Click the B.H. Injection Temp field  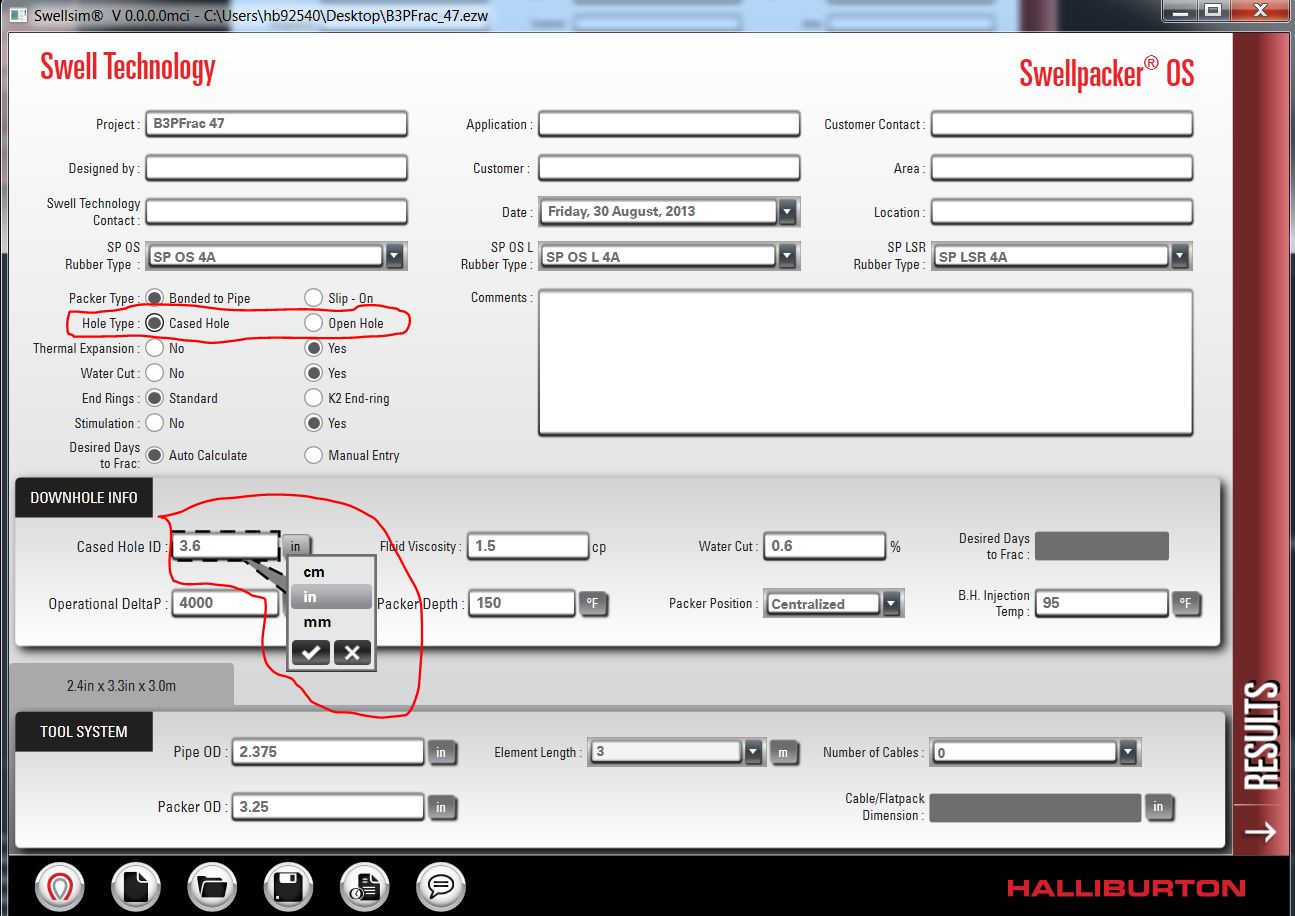pyautogui.click(x=1102, y=603)
